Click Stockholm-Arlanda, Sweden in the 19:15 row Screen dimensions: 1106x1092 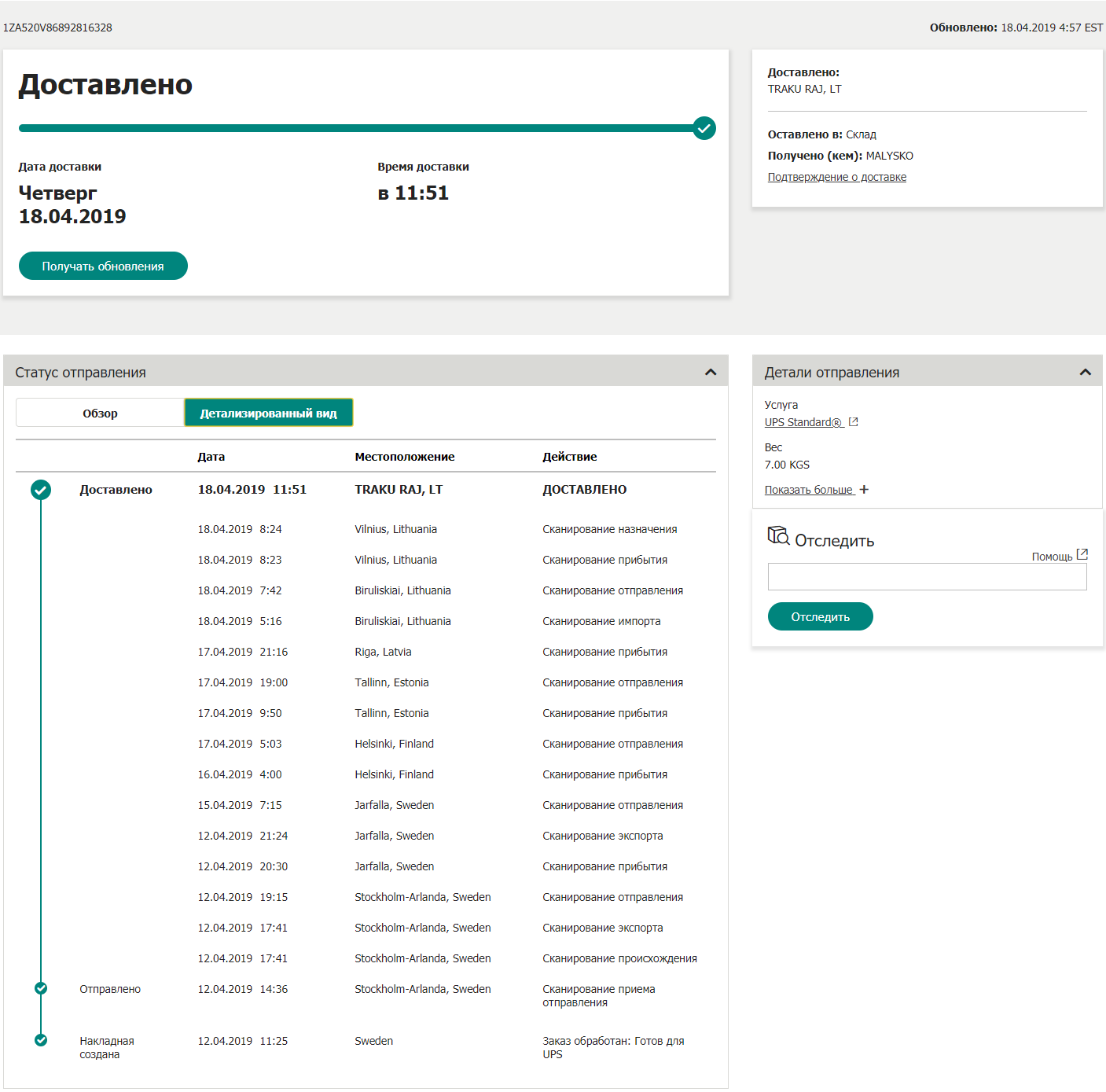coord(423,897)
